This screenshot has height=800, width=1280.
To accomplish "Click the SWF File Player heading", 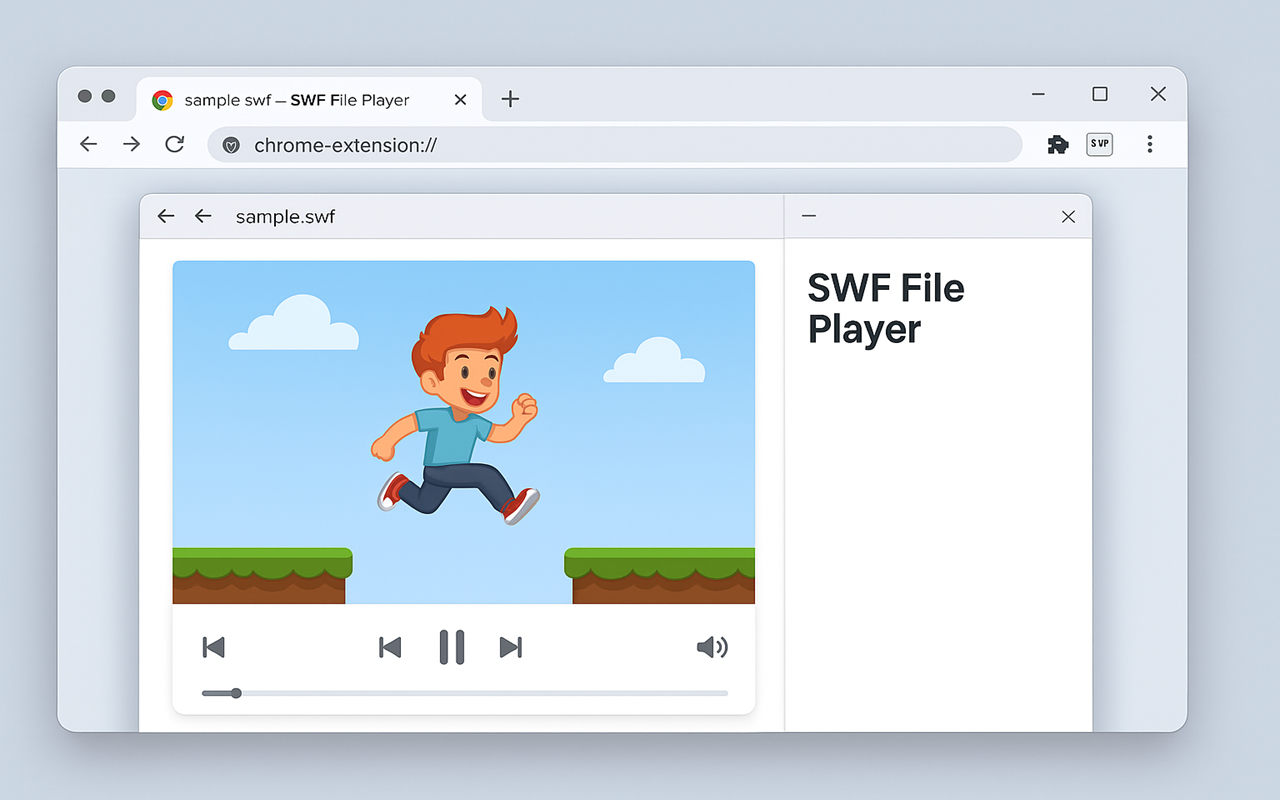I will pyautogui.click(x=885, y=308).
